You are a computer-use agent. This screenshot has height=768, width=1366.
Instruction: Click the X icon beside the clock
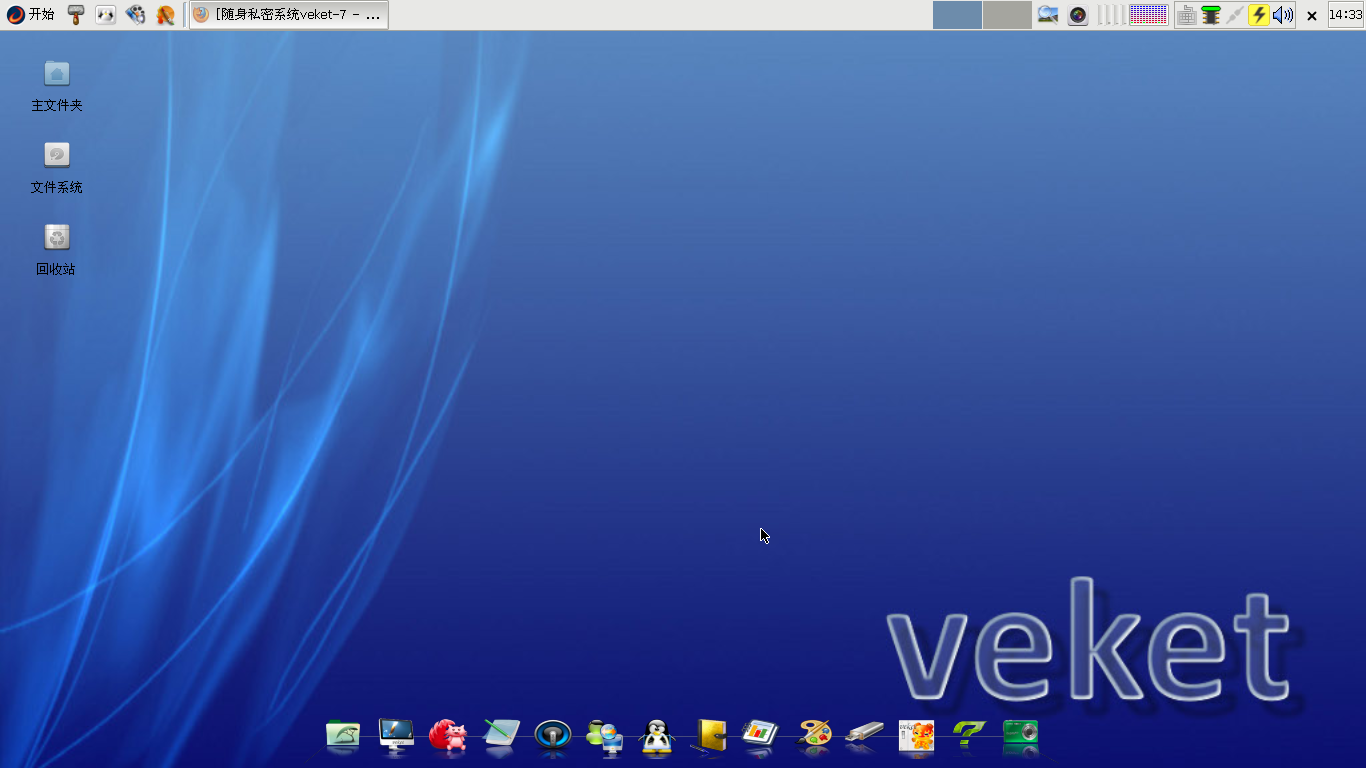(x=1312, y=16)
